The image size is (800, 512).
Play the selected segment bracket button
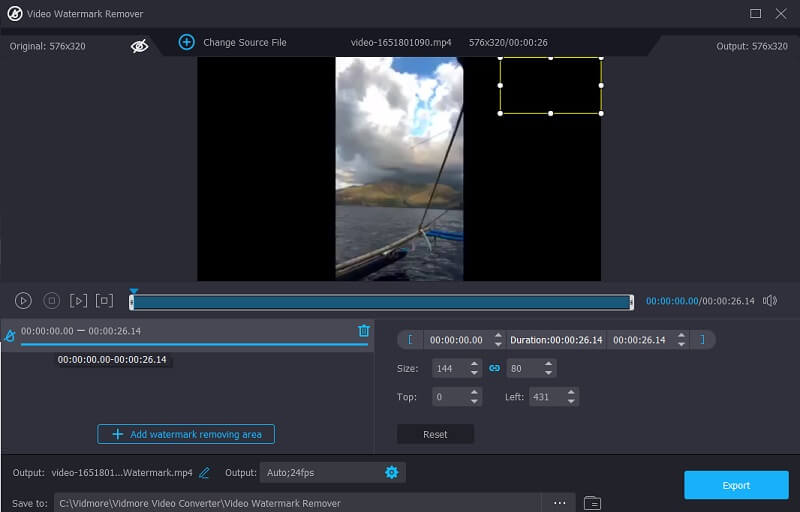(x=78, y=300)
